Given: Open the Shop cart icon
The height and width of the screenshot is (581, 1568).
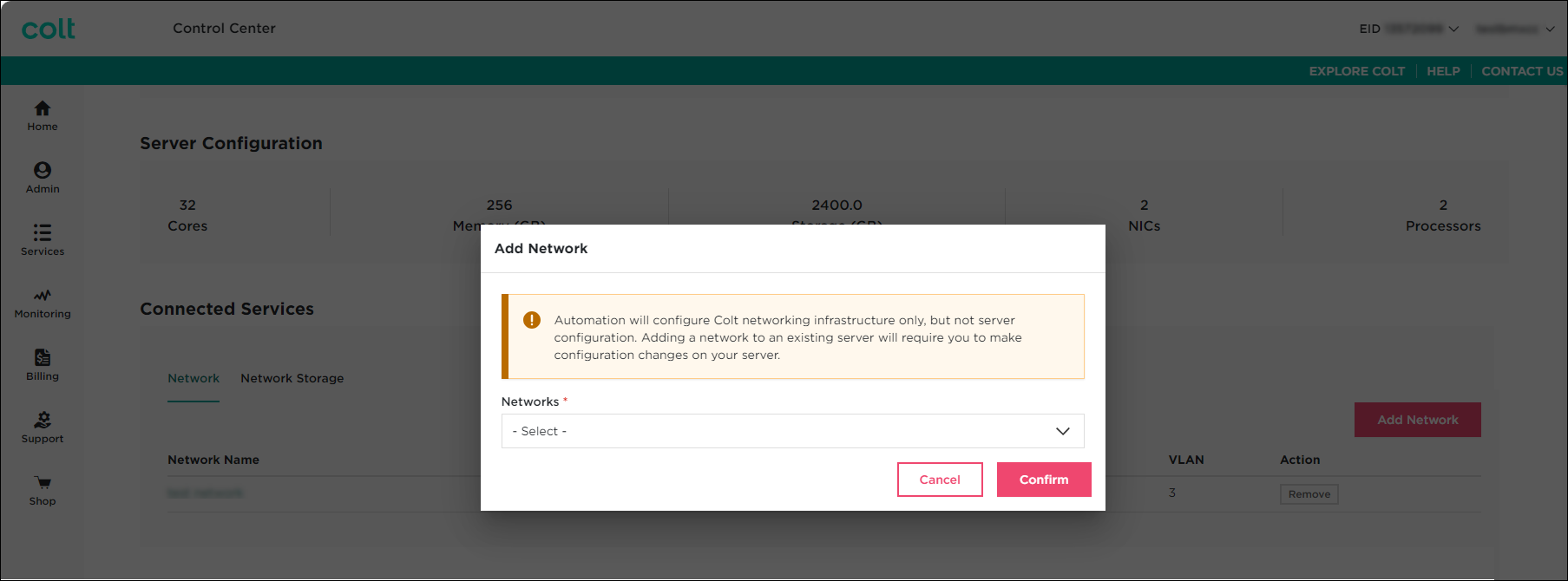Looking at the screenshot, I should pos(43,483).
